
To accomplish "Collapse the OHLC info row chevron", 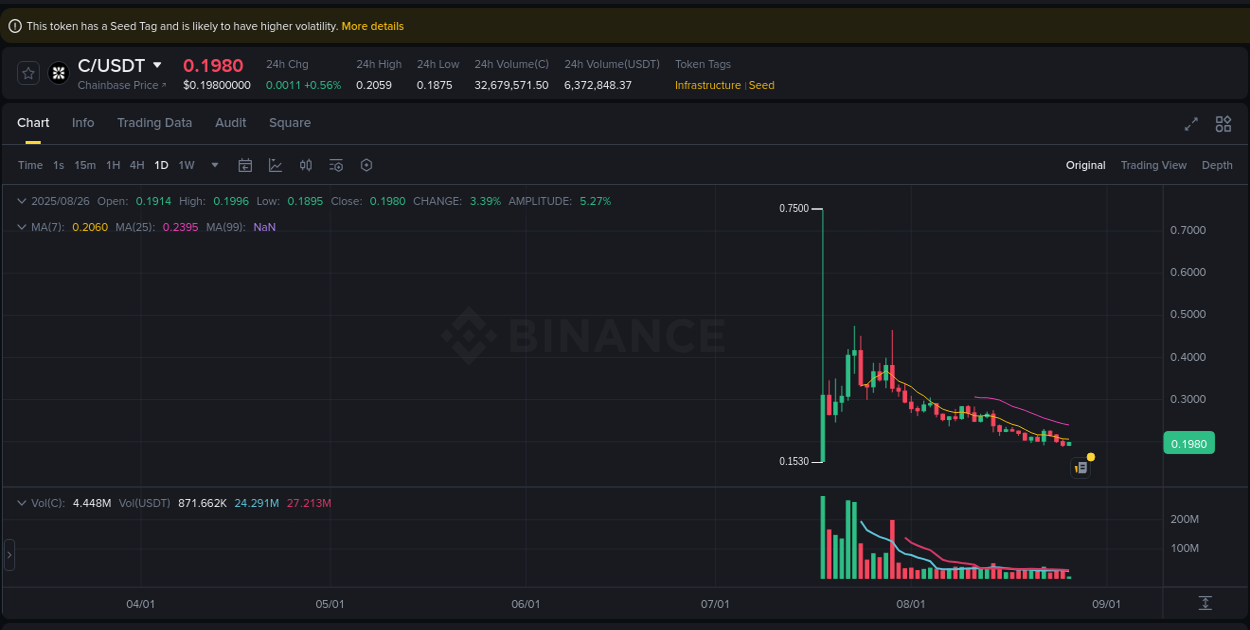I will tap(21, 201).
